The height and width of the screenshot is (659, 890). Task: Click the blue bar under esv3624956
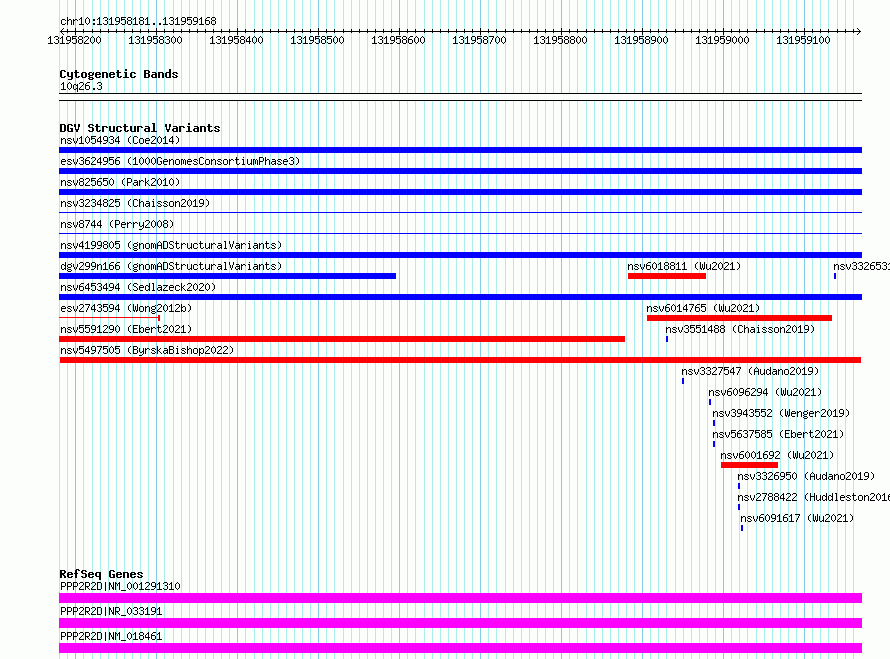tap(460, 171)
